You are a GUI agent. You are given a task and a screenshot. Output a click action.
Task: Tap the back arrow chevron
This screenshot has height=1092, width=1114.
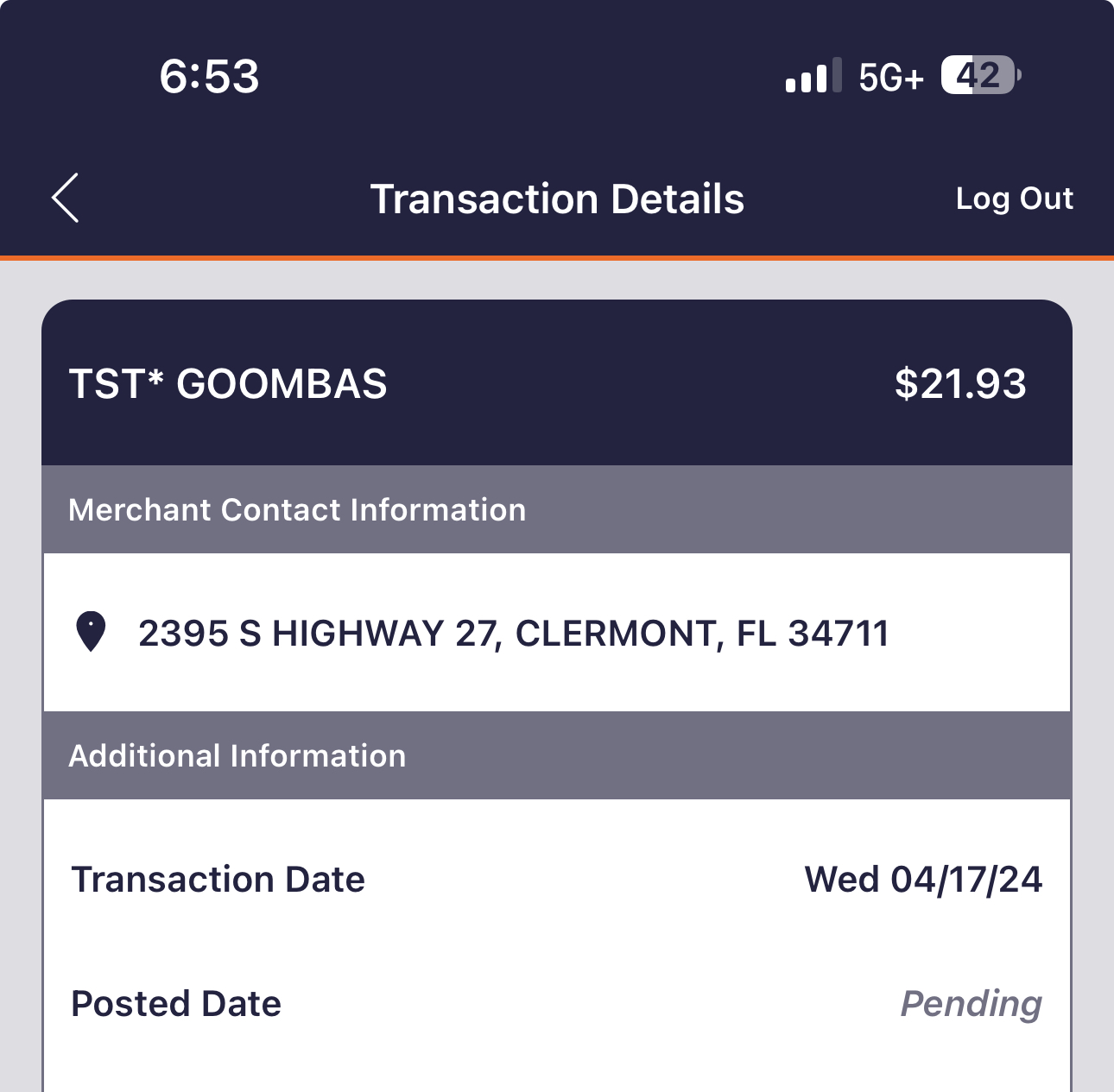(66, 198)
